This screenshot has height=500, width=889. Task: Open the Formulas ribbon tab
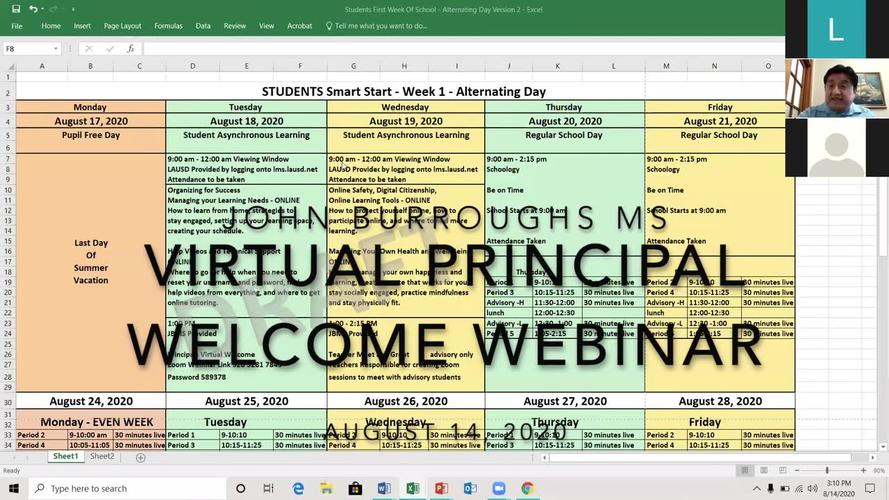point(168,26)
